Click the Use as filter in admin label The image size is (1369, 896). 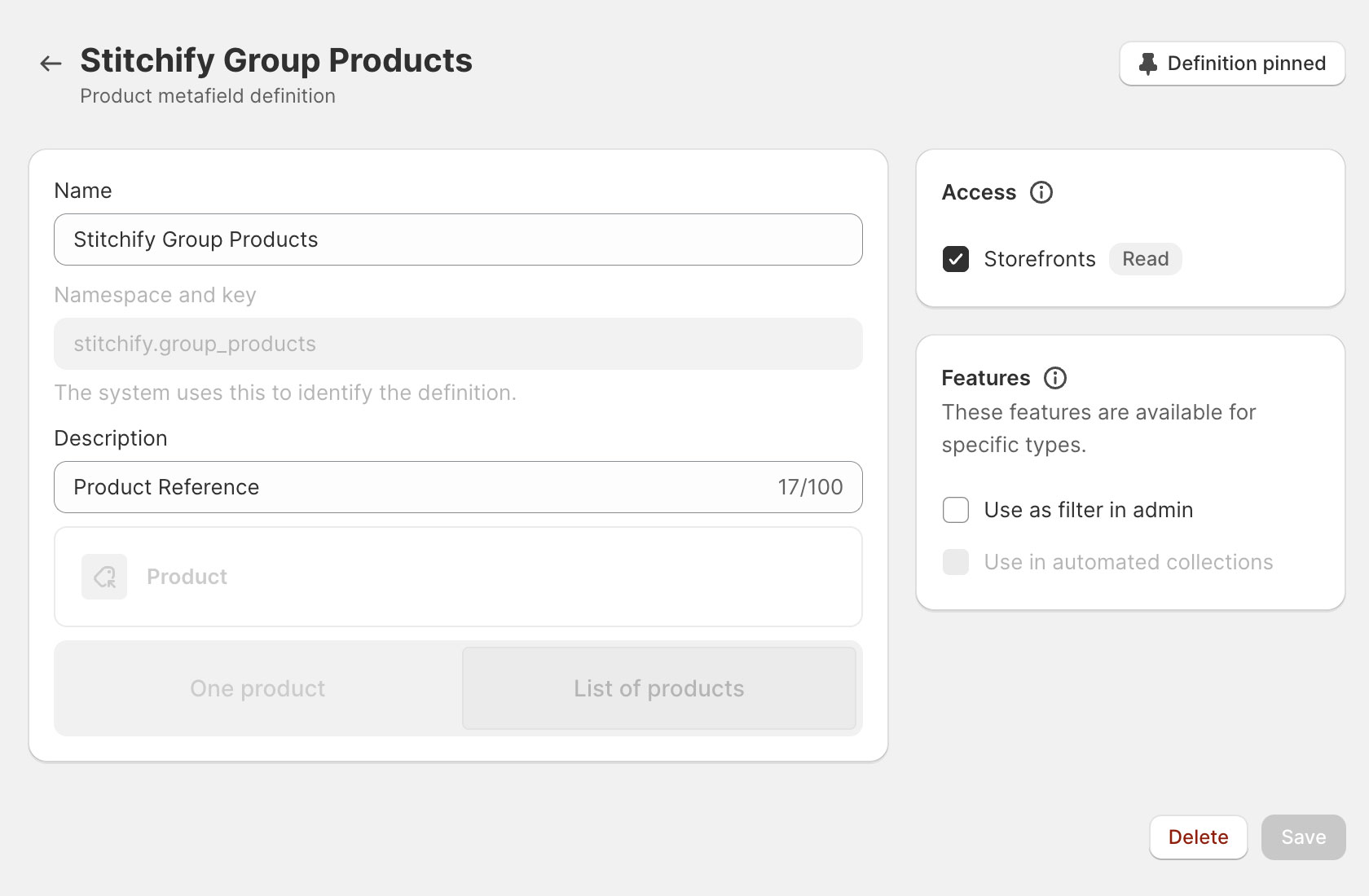tap(1089, 510)
